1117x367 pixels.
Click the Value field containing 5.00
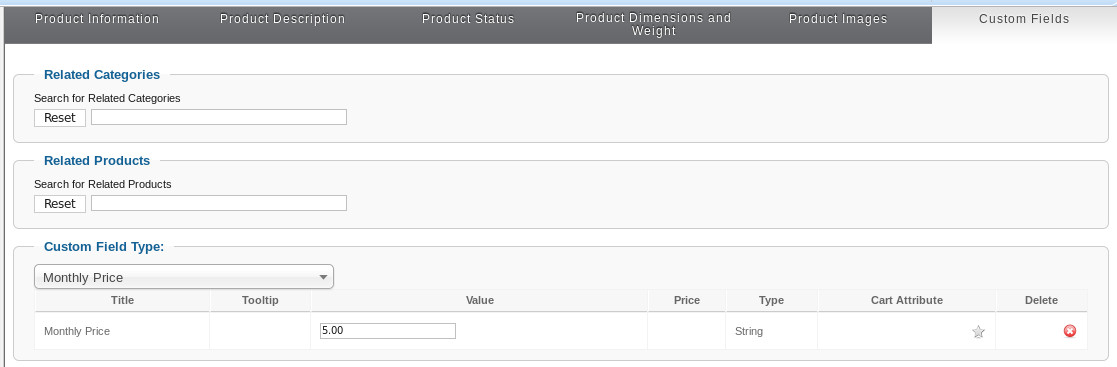[x=388, y=331]
